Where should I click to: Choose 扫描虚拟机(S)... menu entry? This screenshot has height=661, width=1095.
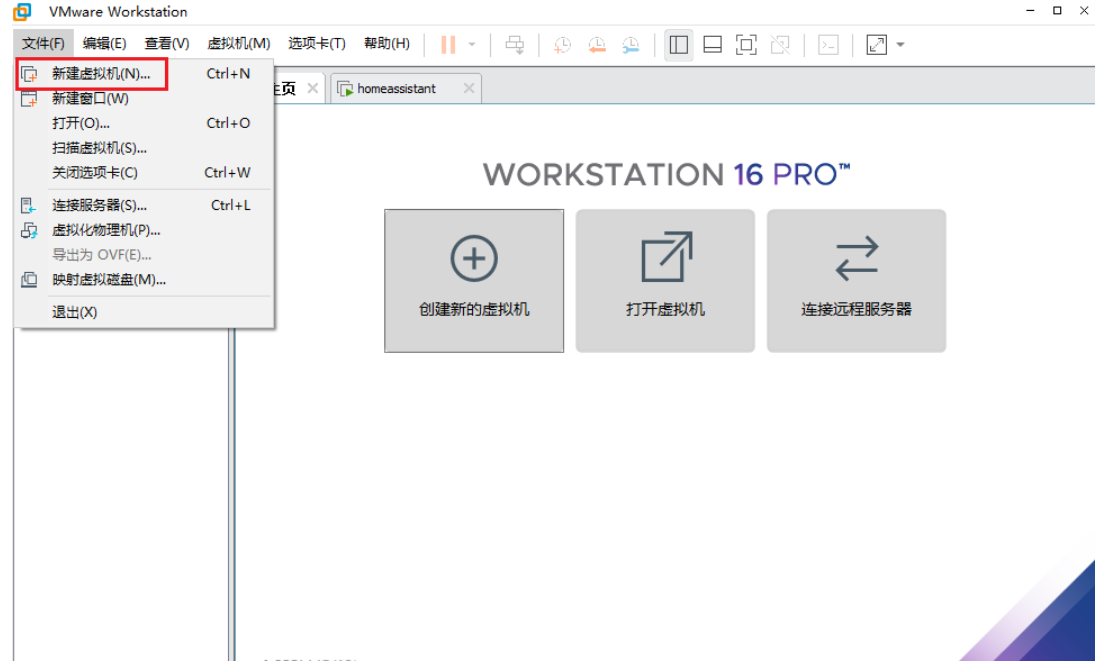click(x=144, y=148)
